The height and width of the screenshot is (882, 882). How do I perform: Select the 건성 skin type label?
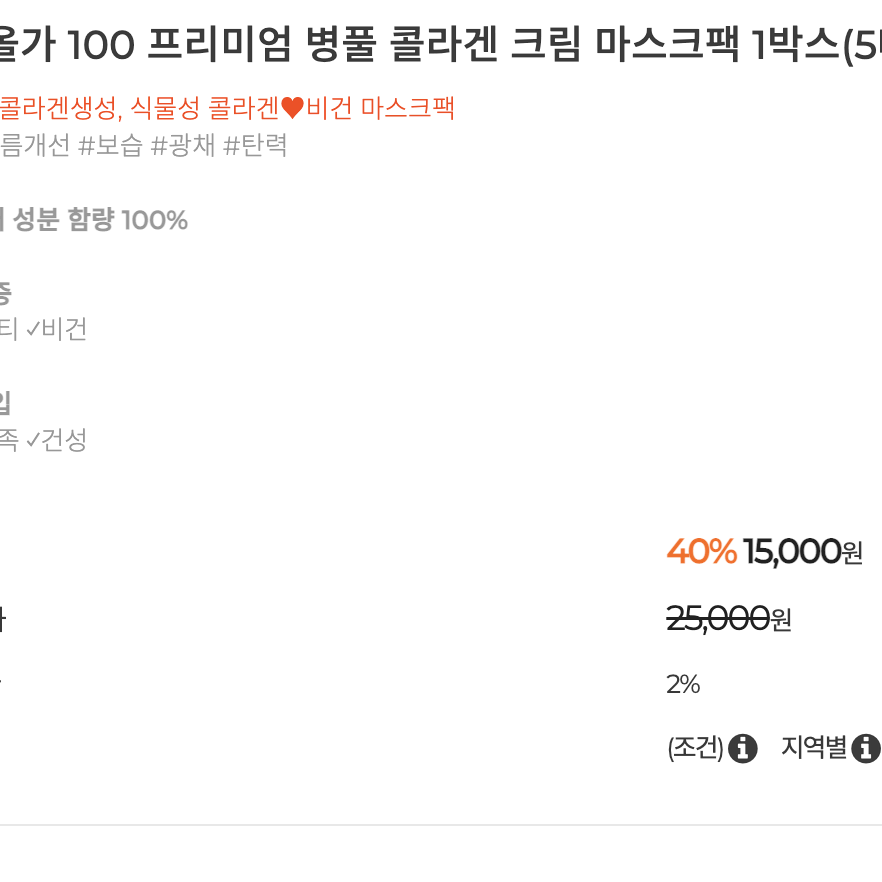(x=65, y=440)
